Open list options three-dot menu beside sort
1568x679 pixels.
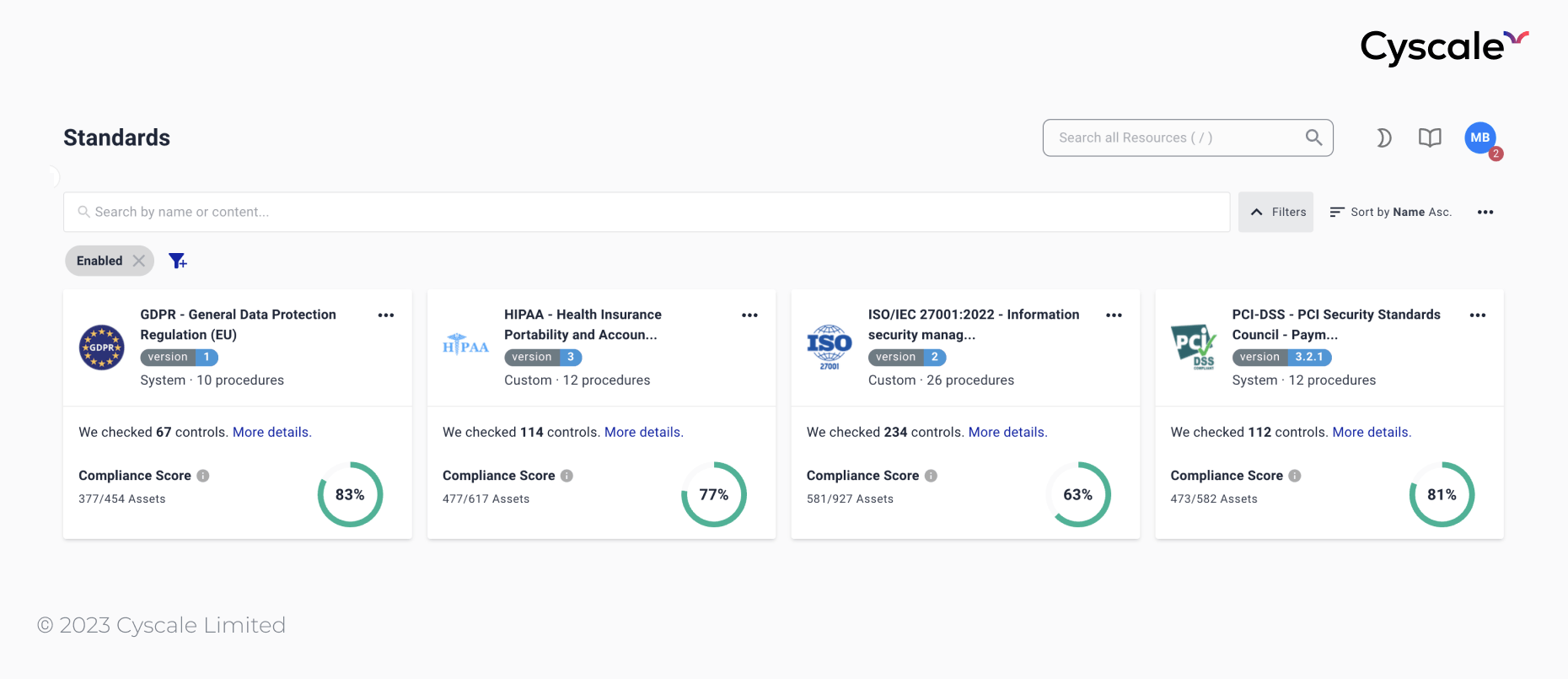1485,212
